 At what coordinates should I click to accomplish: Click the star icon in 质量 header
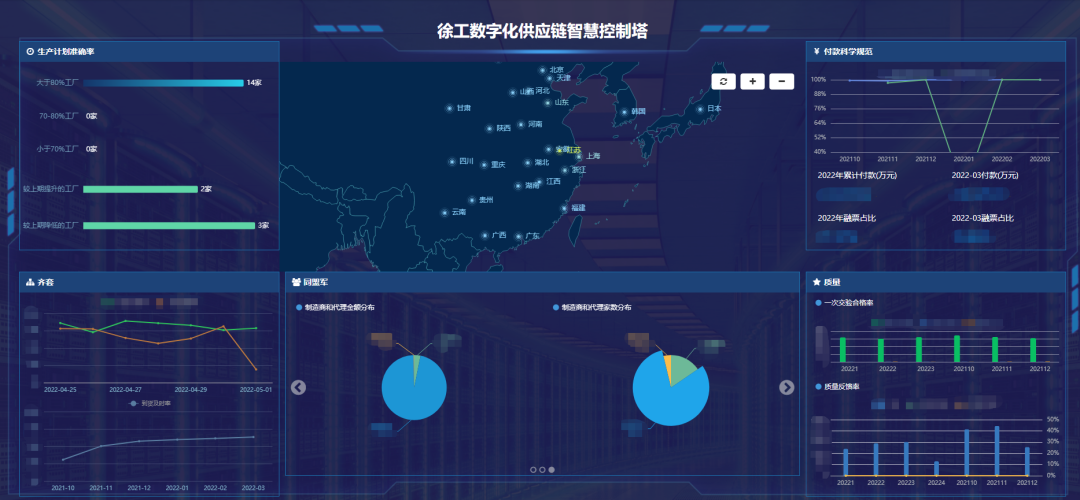point(816,282)
